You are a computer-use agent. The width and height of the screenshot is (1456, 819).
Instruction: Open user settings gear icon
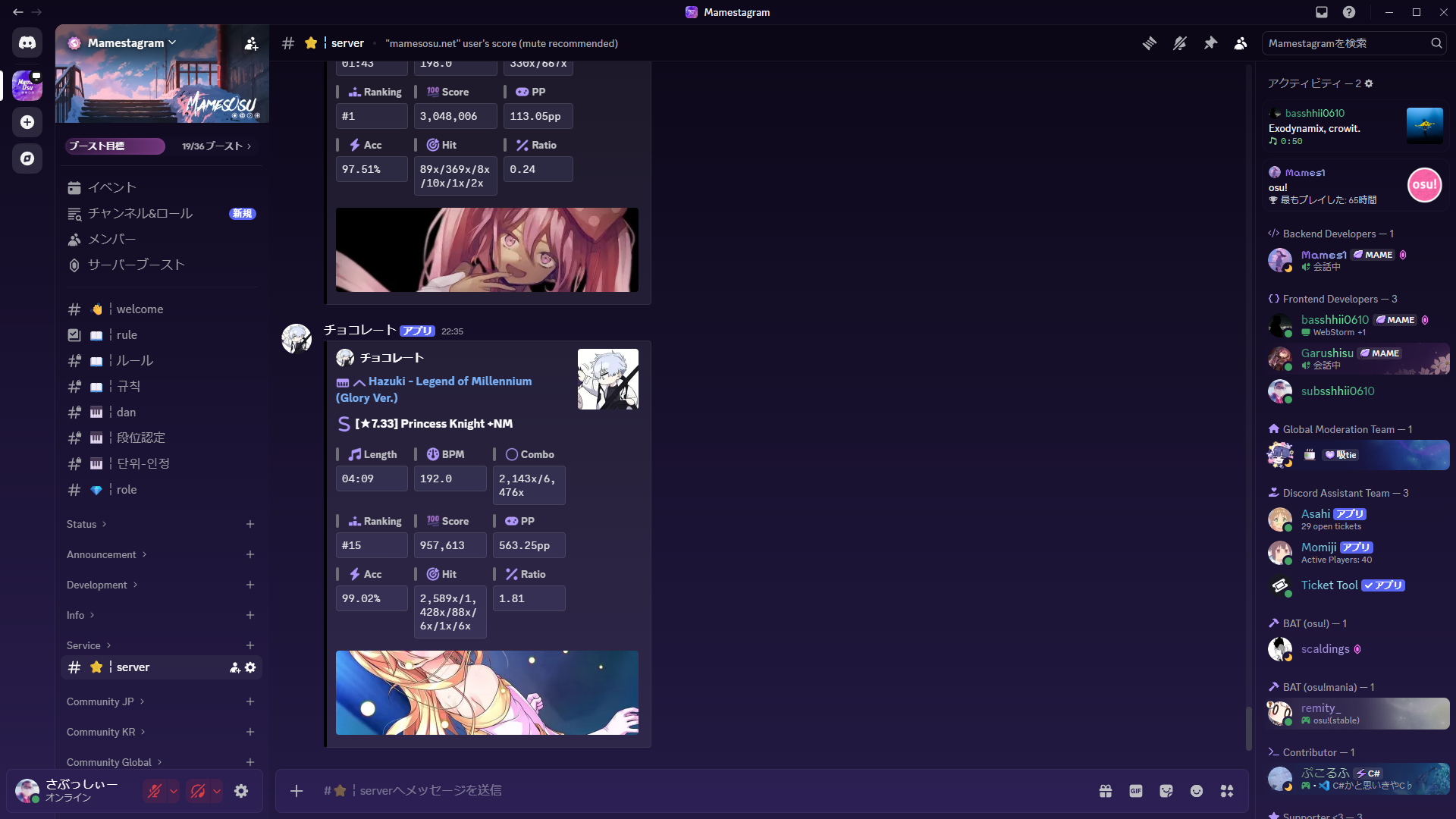pyautogui.click(x=241, y=791)
